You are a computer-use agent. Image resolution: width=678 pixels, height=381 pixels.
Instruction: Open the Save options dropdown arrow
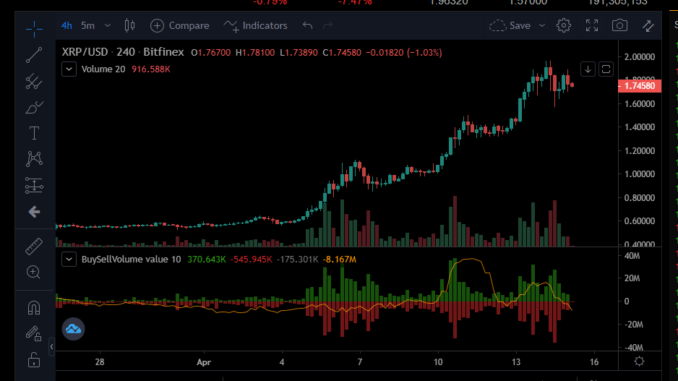coord(542,26)
